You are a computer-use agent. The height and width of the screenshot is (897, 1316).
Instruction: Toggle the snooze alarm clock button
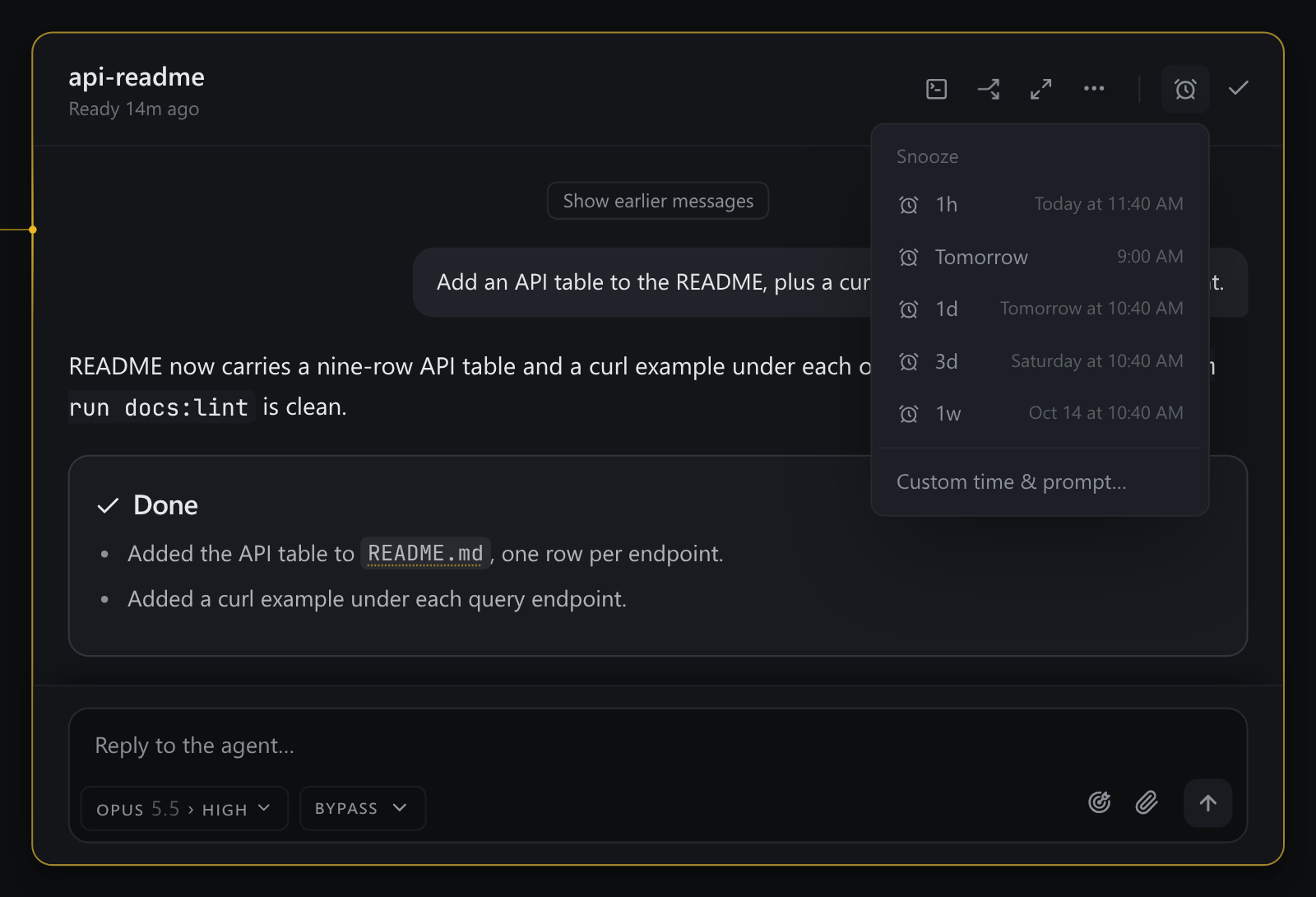(1185, 89)
